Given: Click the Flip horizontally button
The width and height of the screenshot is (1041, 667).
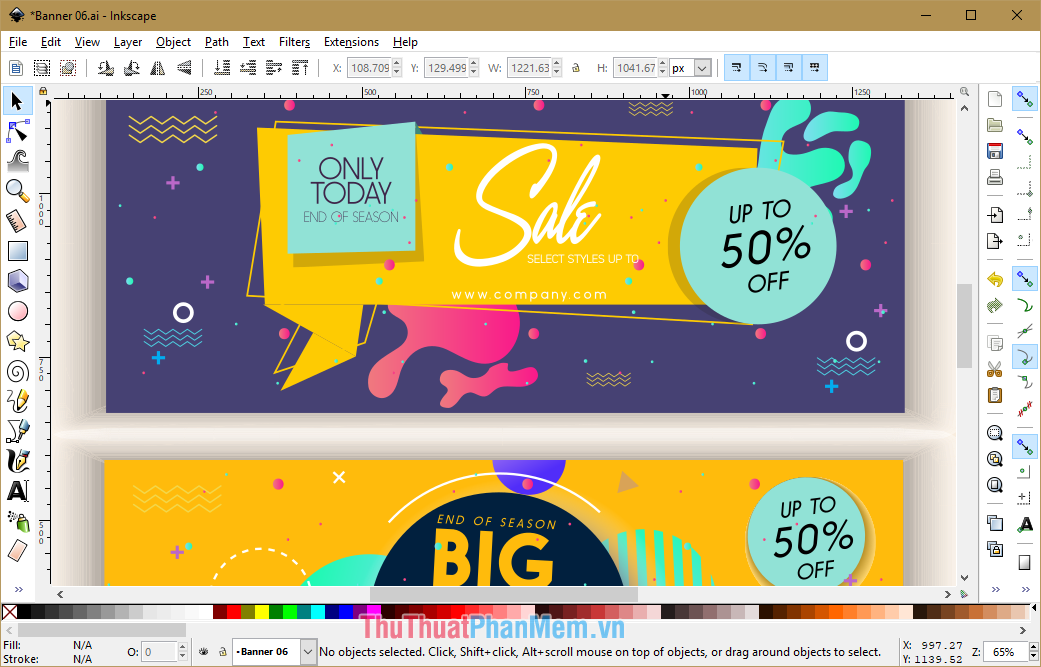Looking at the screenshot, I should click(x=158, y=68).
